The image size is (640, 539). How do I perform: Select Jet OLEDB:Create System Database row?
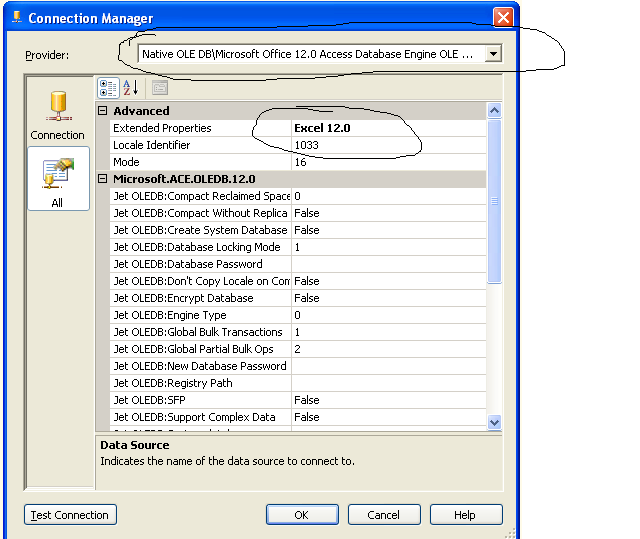pos(298,230)
